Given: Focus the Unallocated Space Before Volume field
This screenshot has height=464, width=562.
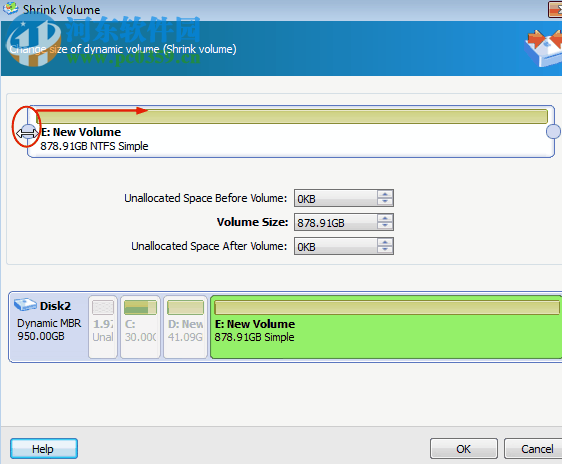Looking at the screenshot, I should [336, 198].
